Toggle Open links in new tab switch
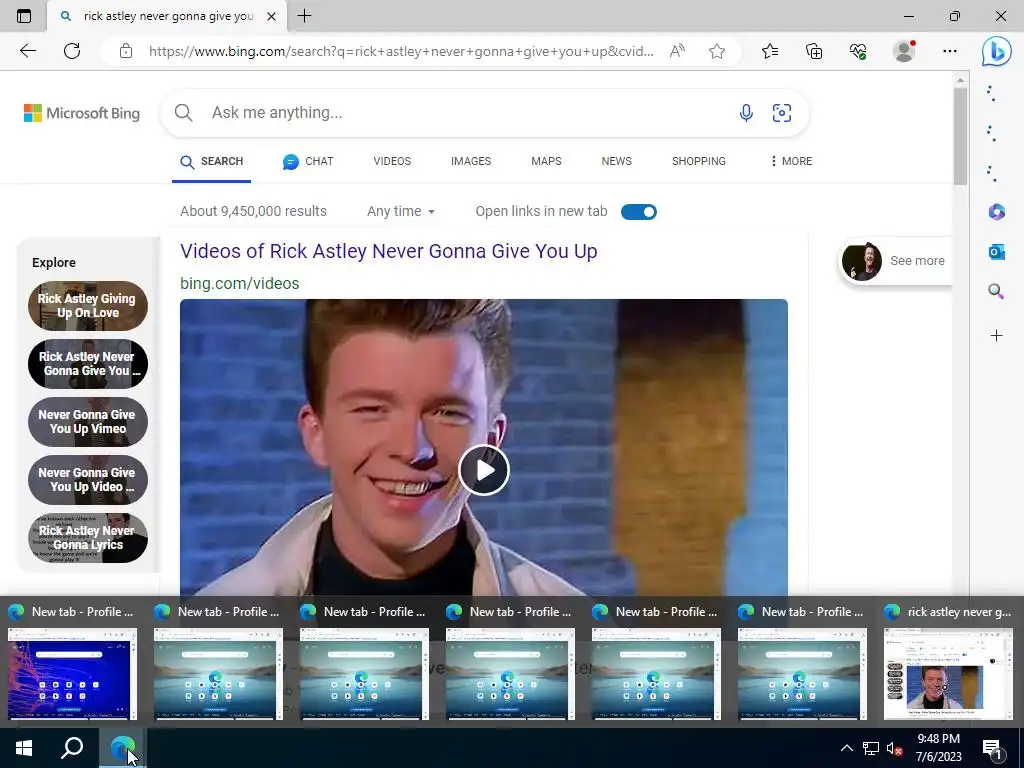 coord(639,212)
